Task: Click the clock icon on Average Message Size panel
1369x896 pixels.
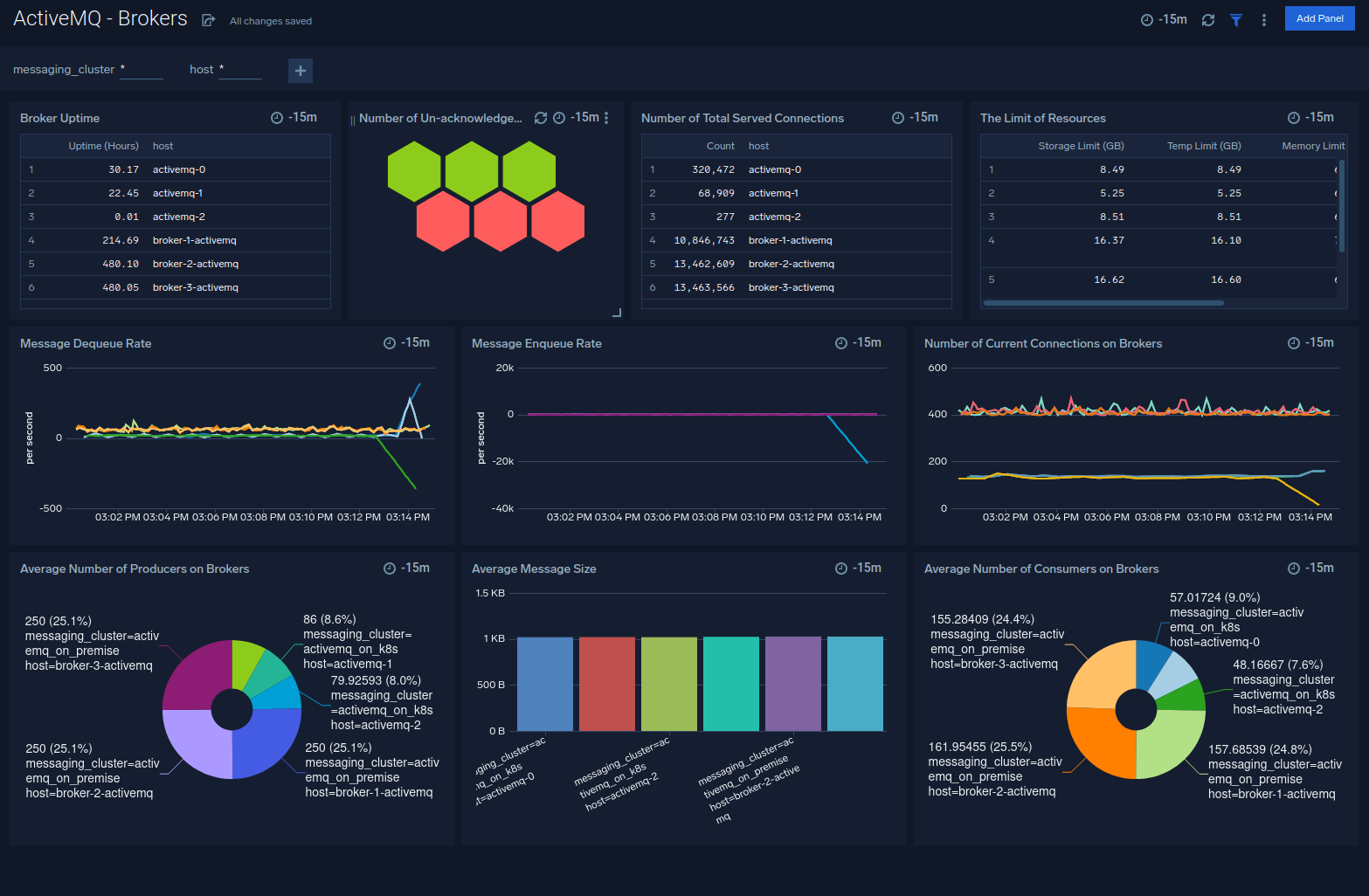Action: (840, 568)
